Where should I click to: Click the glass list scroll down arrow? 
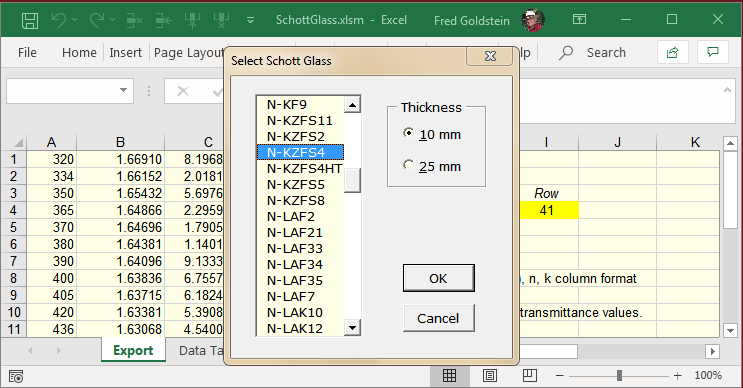click(352, 327)
